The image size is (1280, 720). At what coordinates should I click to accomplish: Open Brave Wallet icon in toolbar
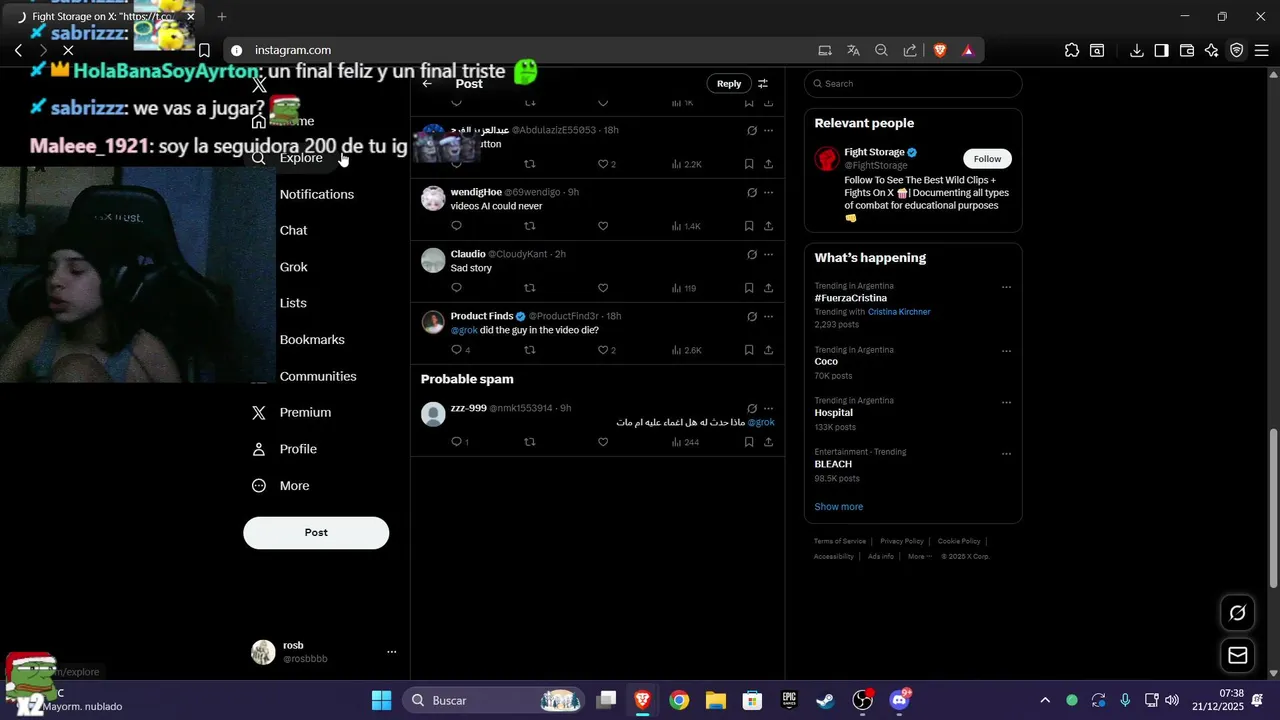[x=1187, y=50]
